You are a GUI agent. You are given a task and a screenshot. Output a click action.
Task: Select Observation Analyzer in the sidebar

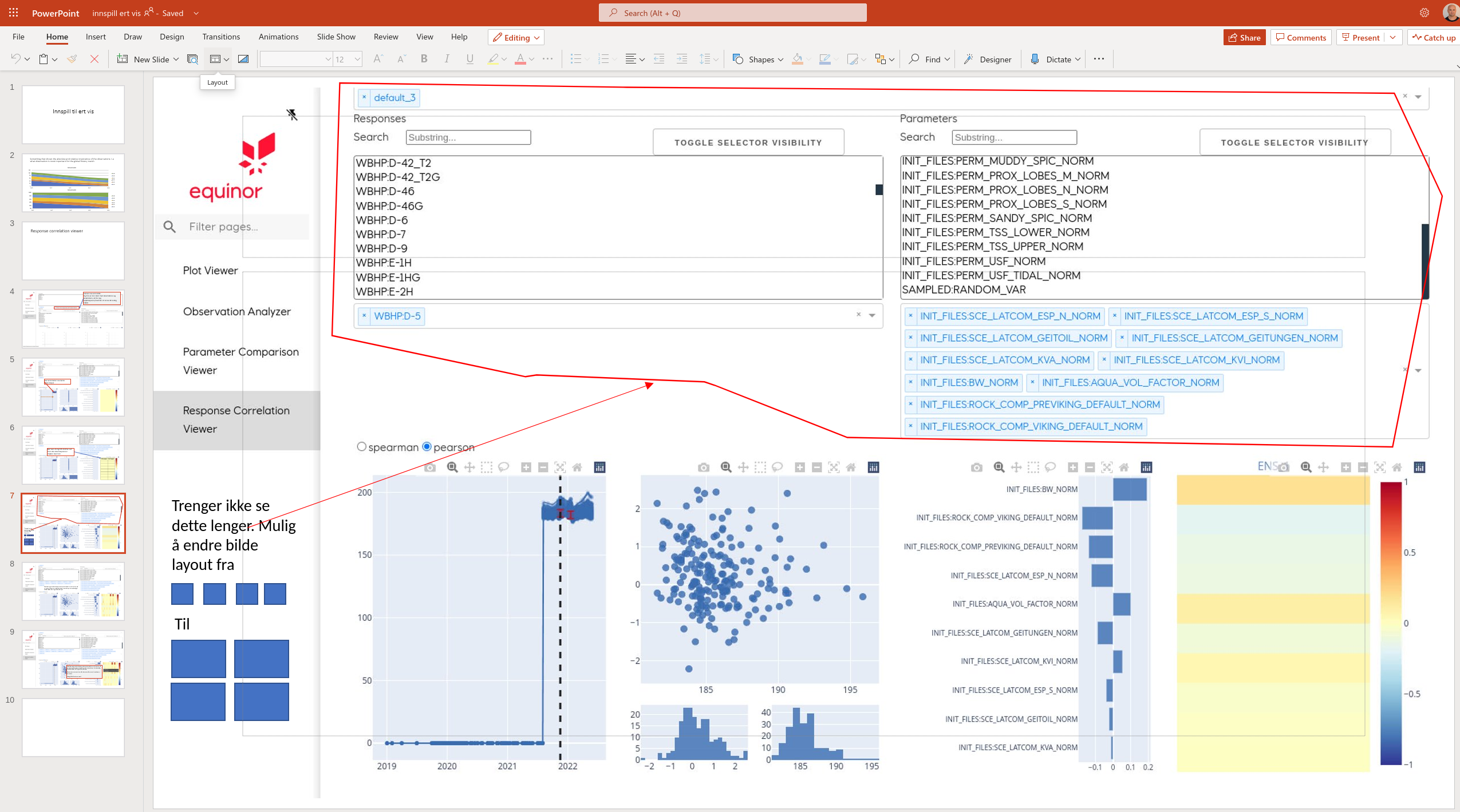[x=237, y=311]
